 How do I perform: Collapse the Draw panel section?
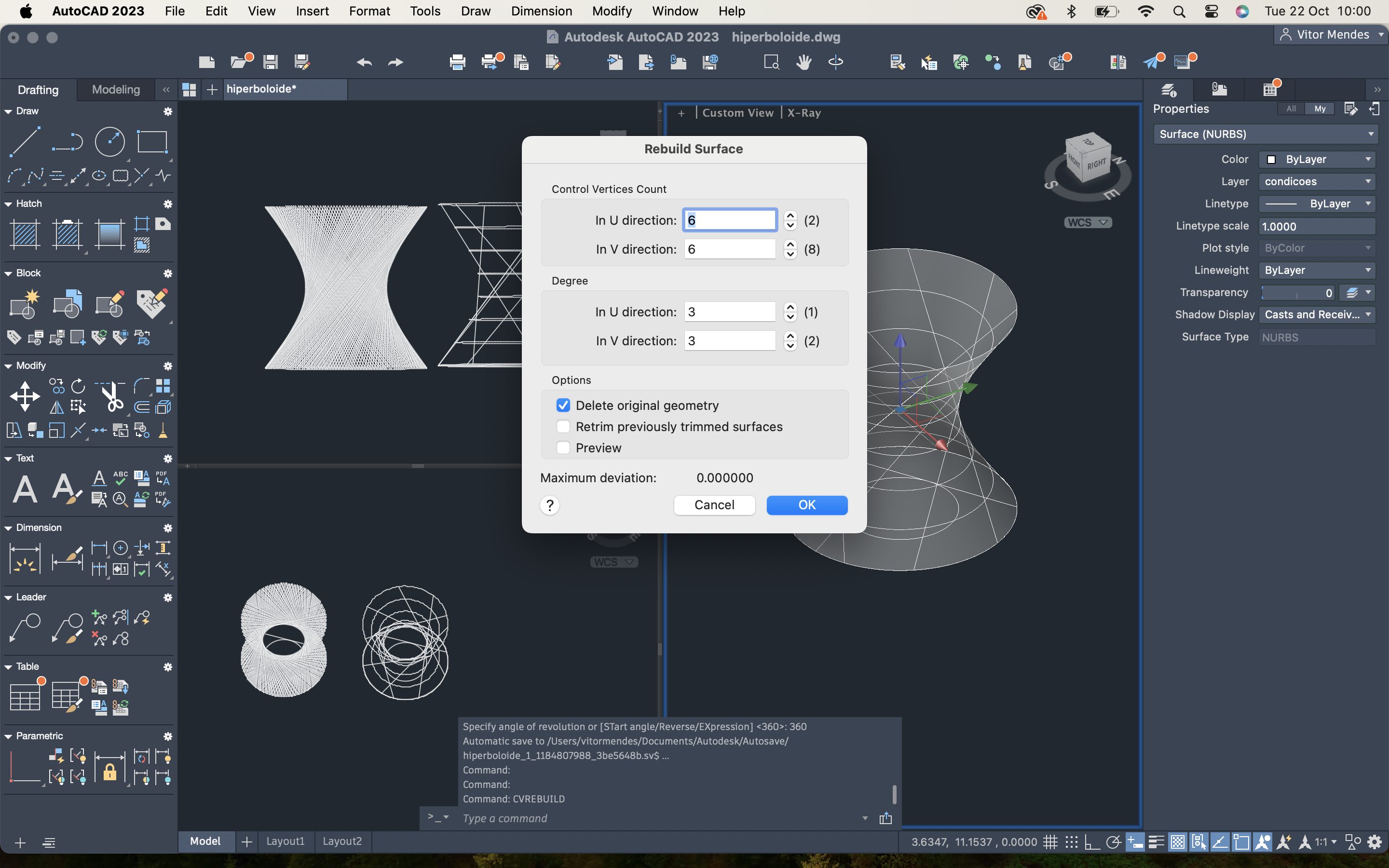tap(8, 111)
